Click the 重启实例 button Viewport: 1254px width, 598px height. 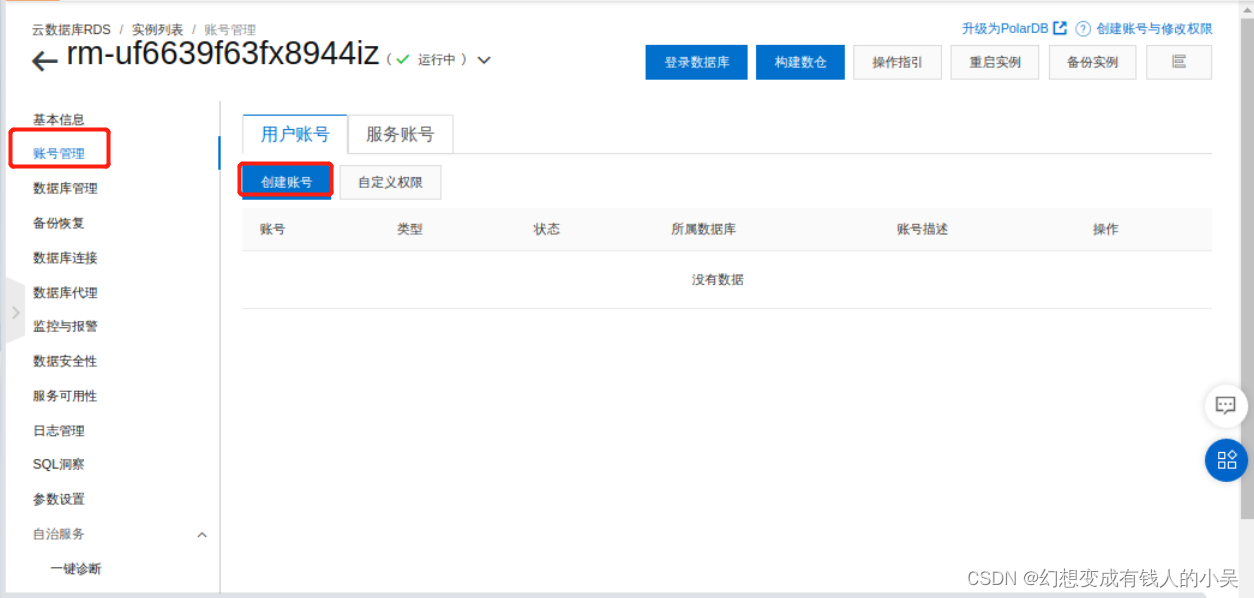[995, 62]
